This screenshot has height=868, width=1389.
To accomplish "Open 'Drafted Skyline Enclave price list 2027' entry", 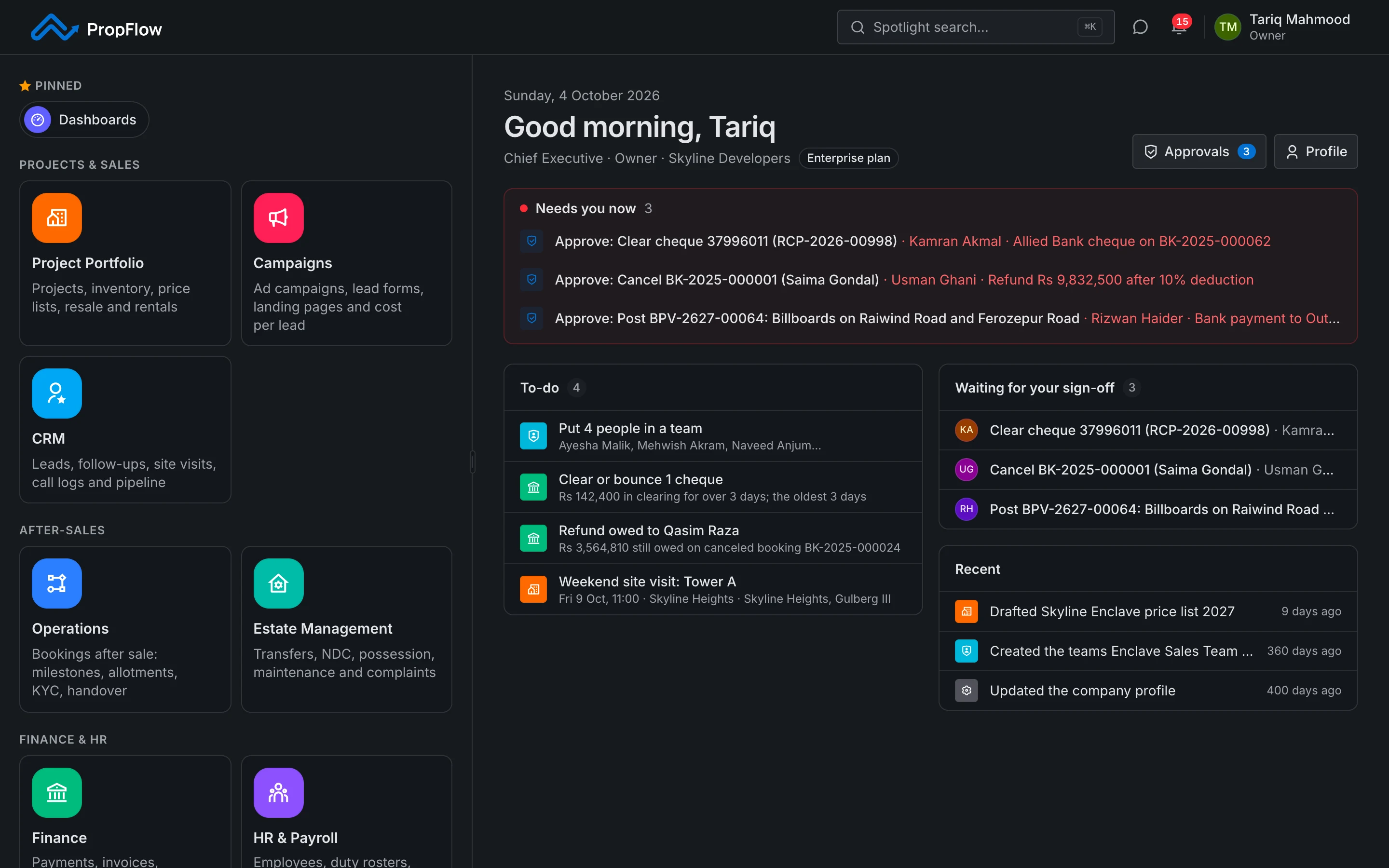I will 1148,611.
